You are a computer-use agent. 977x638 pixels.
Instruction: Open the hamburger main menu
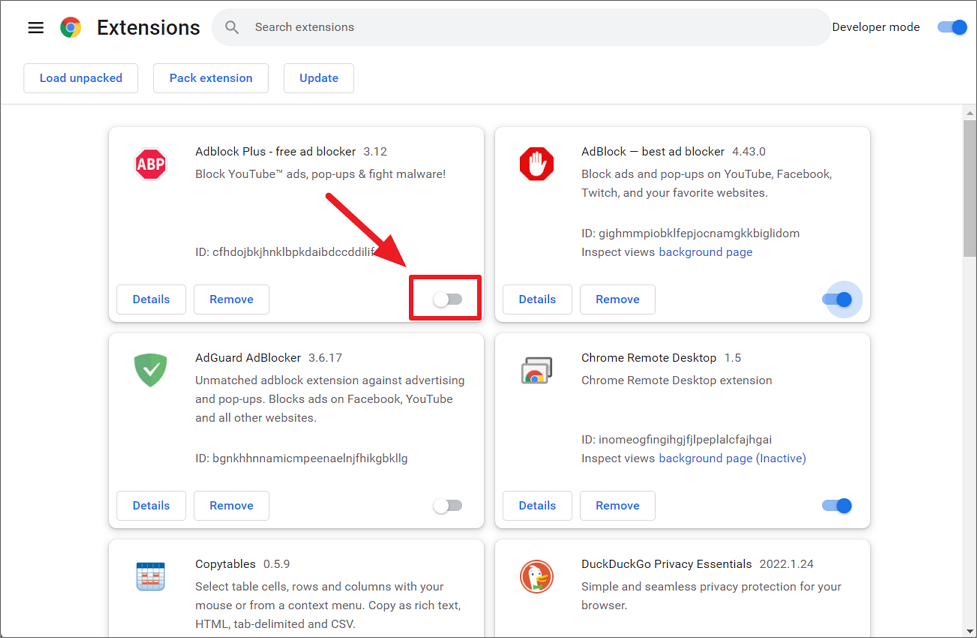pyautogui.click(x=36, y=28)
